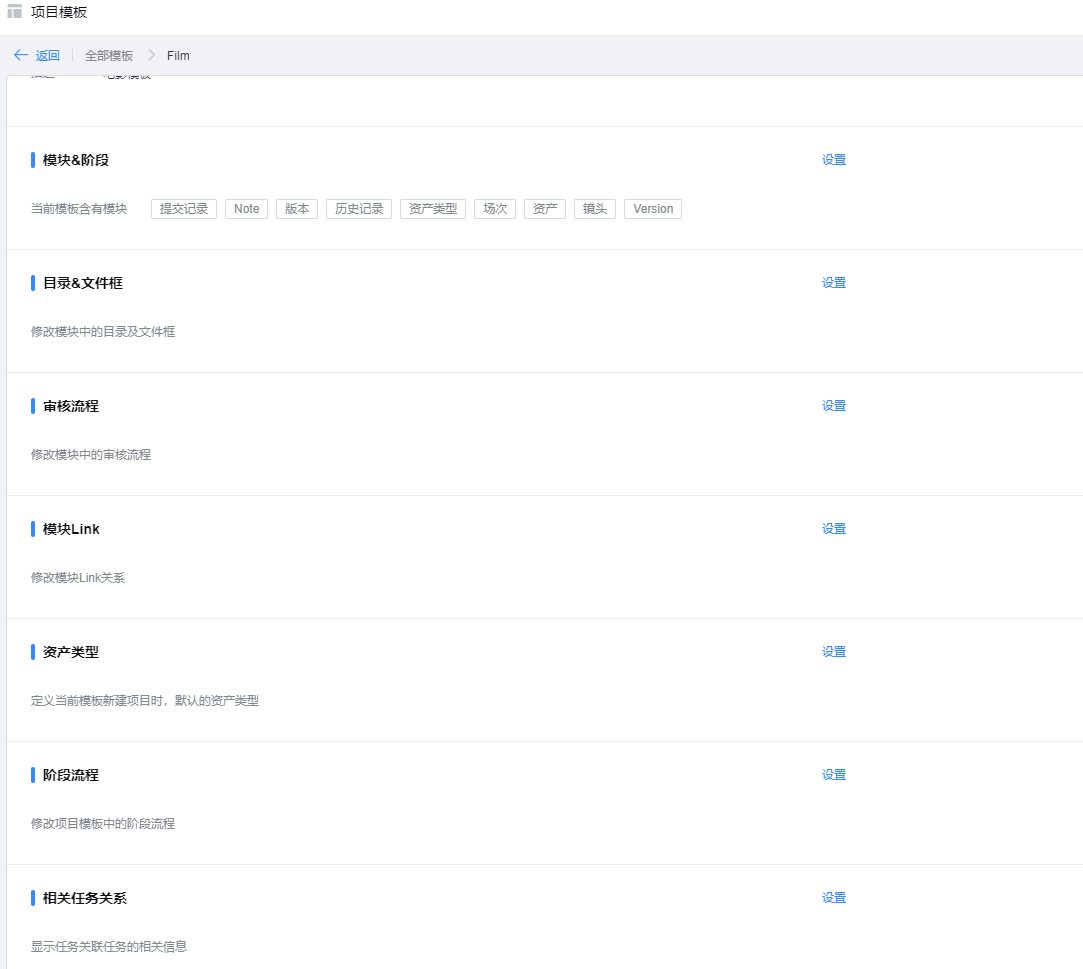Screen dimensions: 1083x969
Task: Open 设置 for 模块&阶段
Action: click(x=834, y=160)
